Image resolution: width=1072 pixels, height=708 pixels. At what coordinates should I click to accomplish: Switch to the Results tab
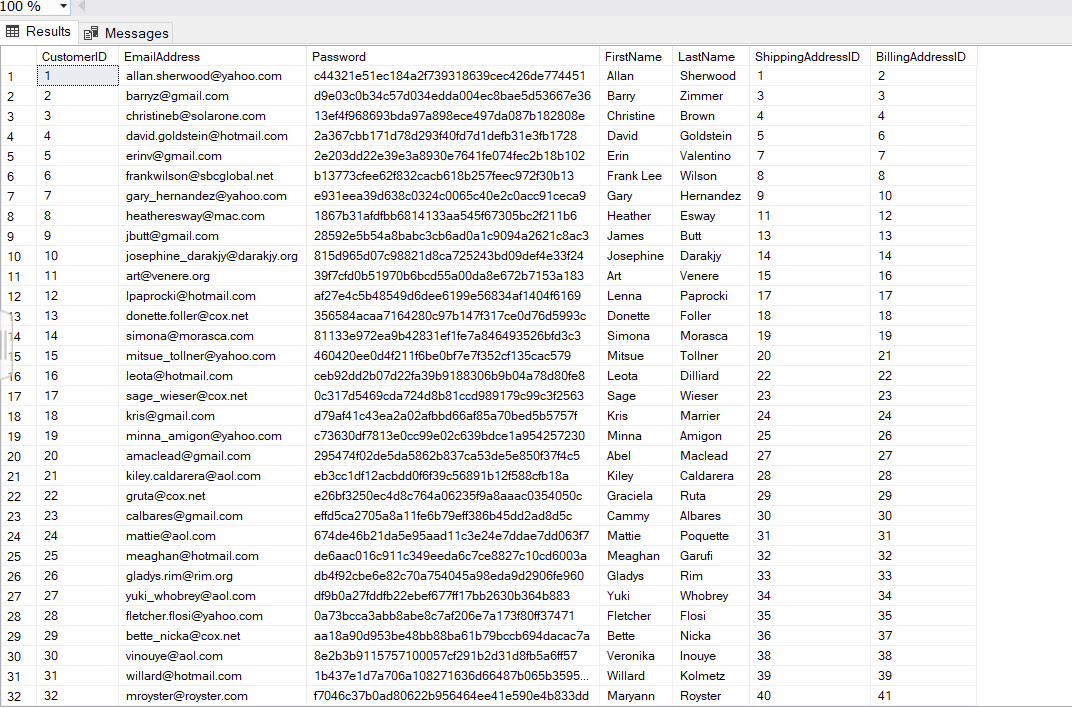(46, 31)
